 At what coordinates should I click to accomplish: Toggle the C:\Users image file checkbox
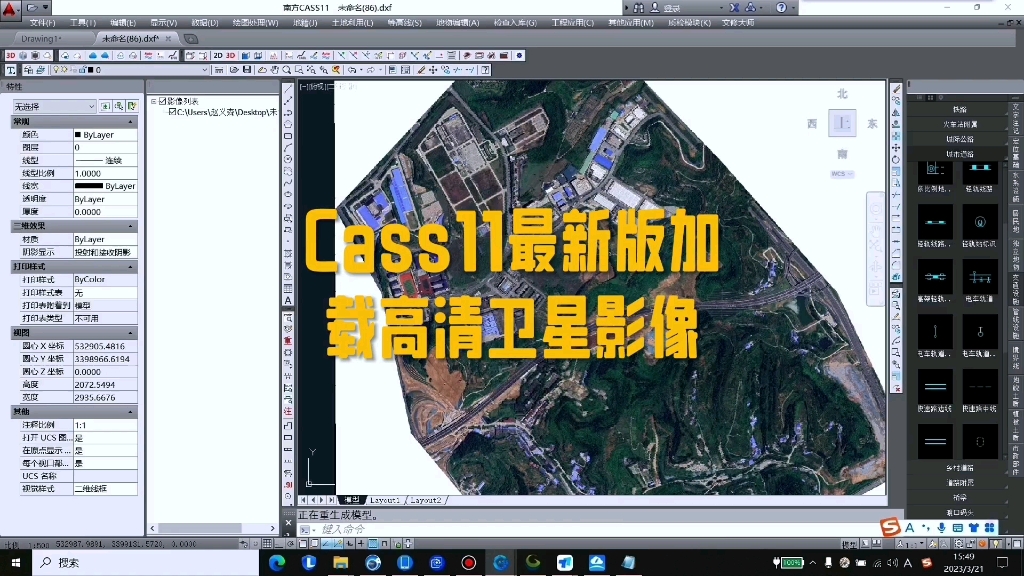coord(172,112)
